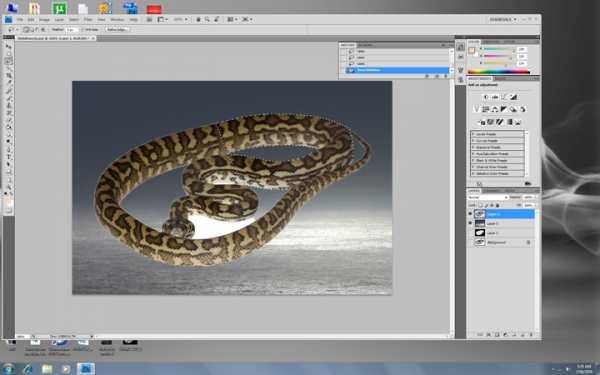600x375 pixels.
Task: Hide the sky gradient thumbnail layer
Action: coord(470,223)
